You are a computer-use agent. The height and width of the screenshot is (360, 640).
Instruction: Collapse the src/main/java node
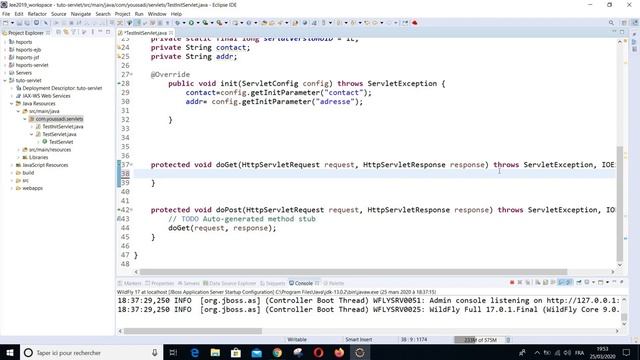pyautogui.click(x=18, y=111)
